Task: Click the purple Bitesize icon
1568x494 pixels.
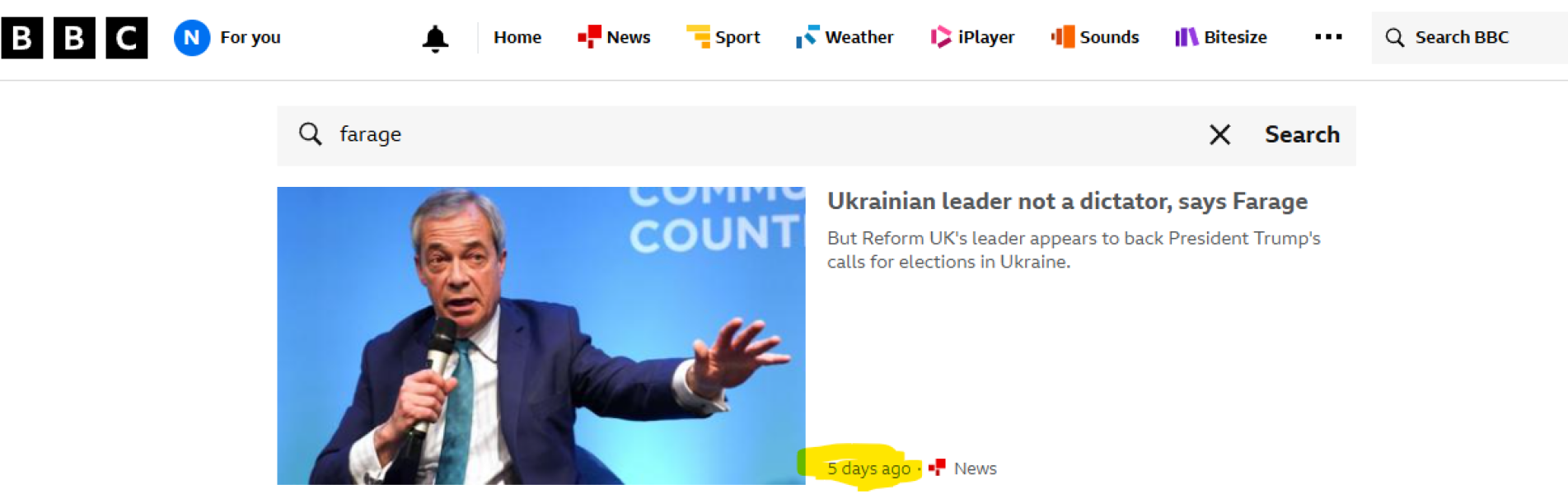Action: click(1187, 37)
